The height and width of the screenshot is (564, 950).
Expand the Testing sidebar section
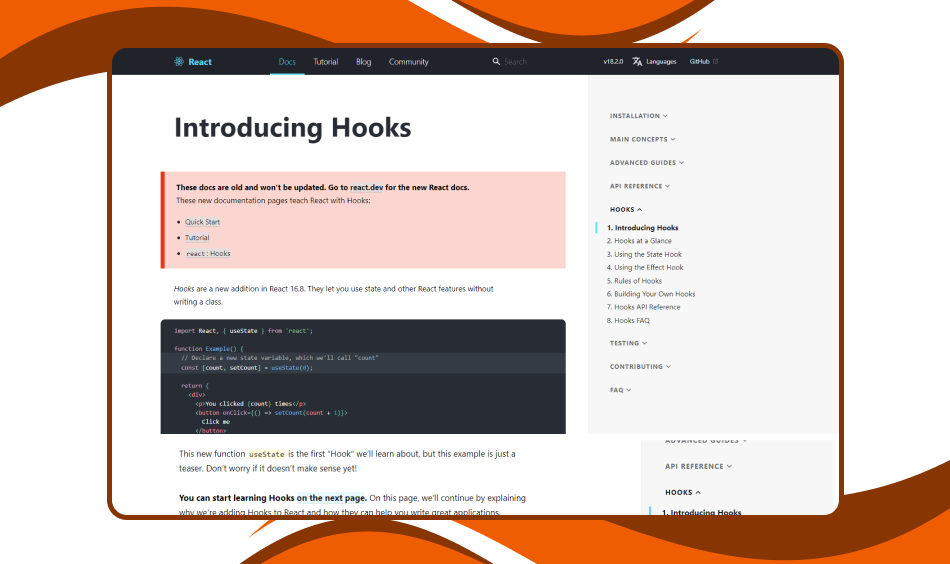point(628,343)
